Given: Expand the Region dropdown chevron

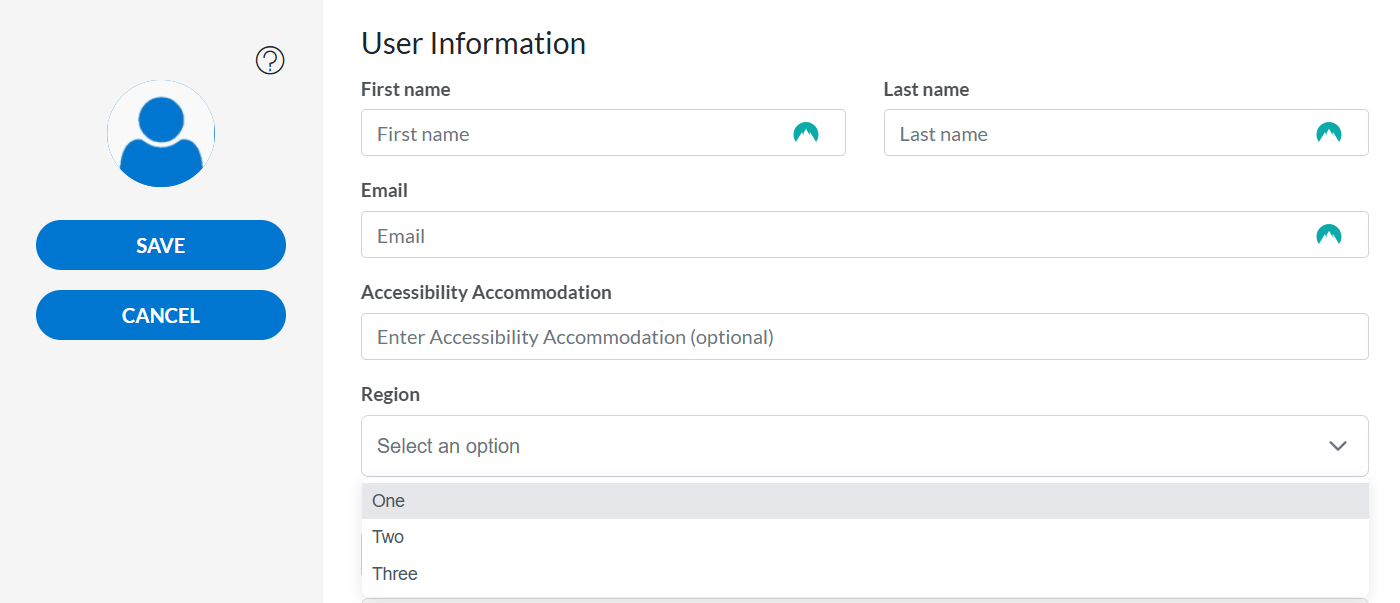Looking at the screenshot, I should point(1338,446).
